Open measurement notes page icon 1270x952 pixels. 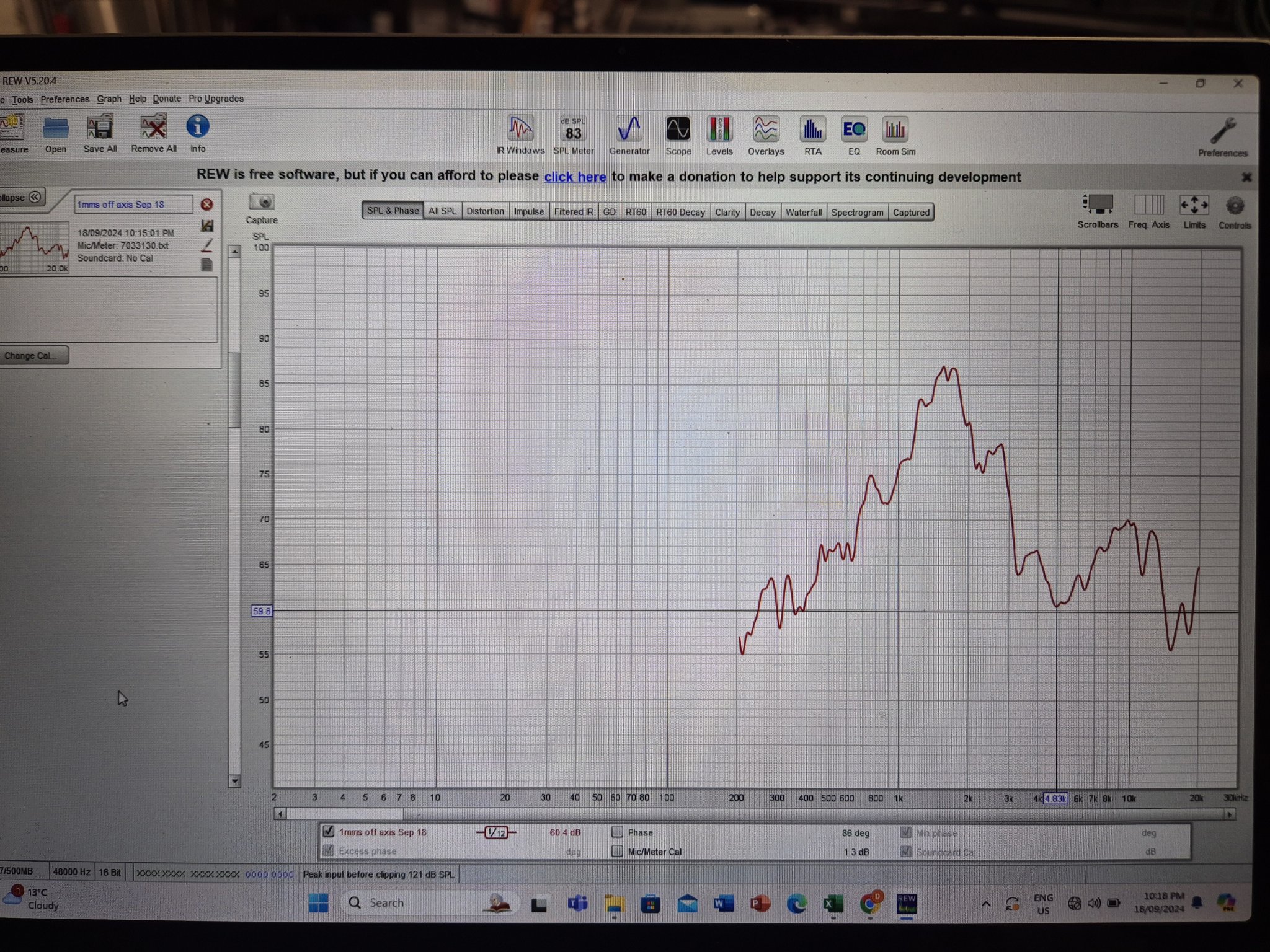click(207, 265)
